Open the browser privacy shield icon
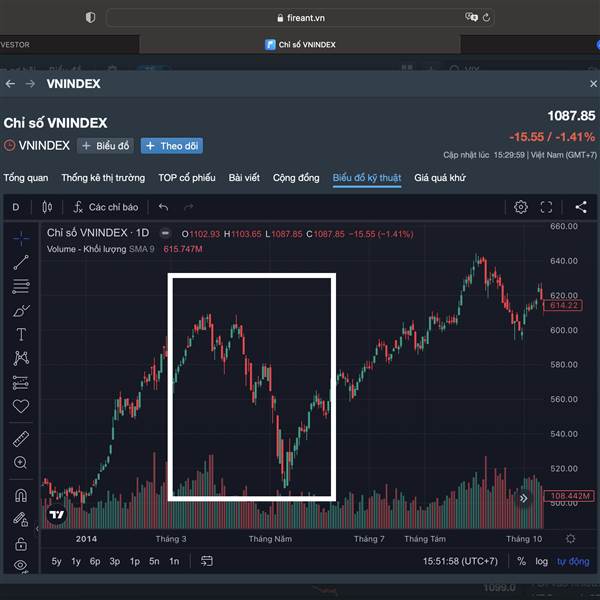This screenshot has width=600, height=600. click(90, 18)
